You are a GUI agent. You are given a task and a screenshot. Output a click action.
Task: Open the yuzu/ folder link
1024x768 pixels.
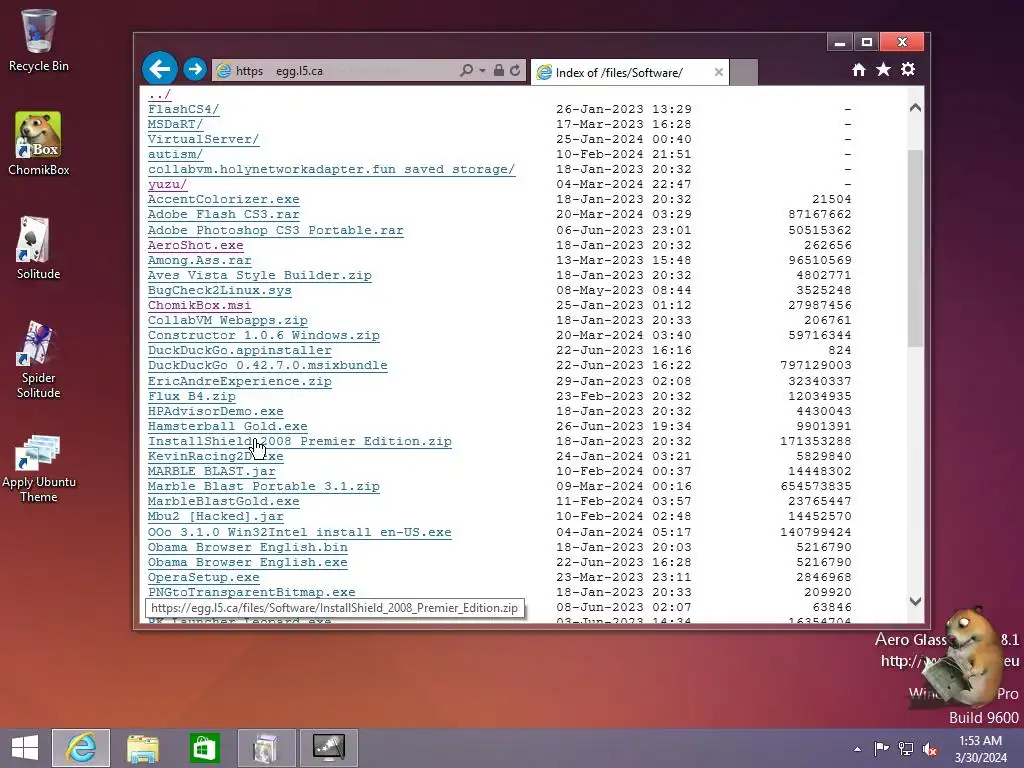click(x=167, y=184)
